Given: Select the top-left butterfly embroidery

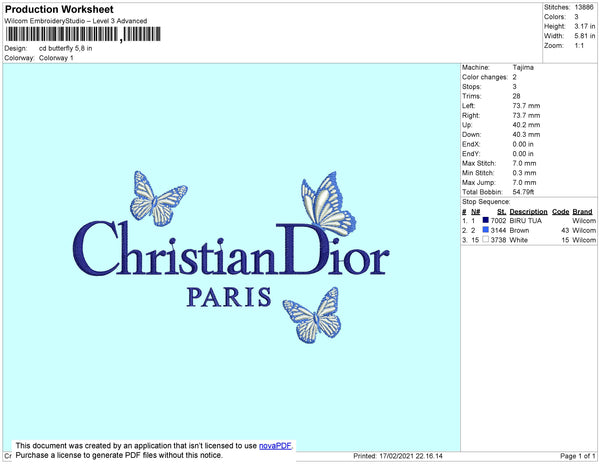Looking at the screenshot, I should click(x=158, y=198).
